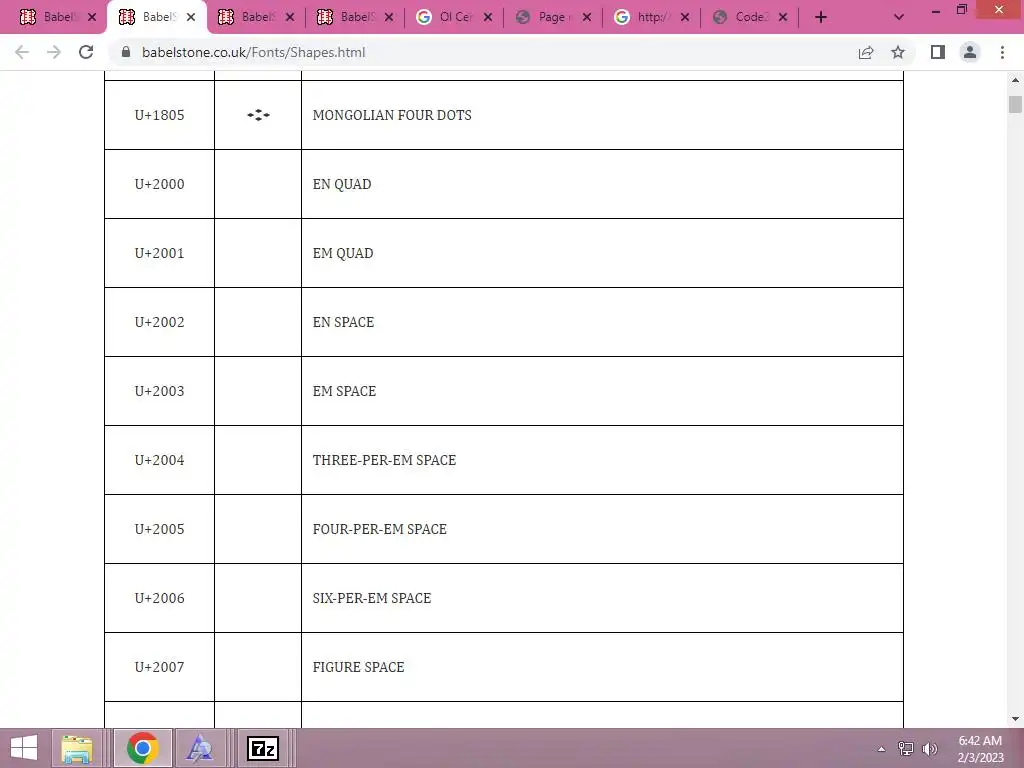This screenshot has width=1024, height=768.
Task: Close the Page tab
Action: tap(586, 18)
